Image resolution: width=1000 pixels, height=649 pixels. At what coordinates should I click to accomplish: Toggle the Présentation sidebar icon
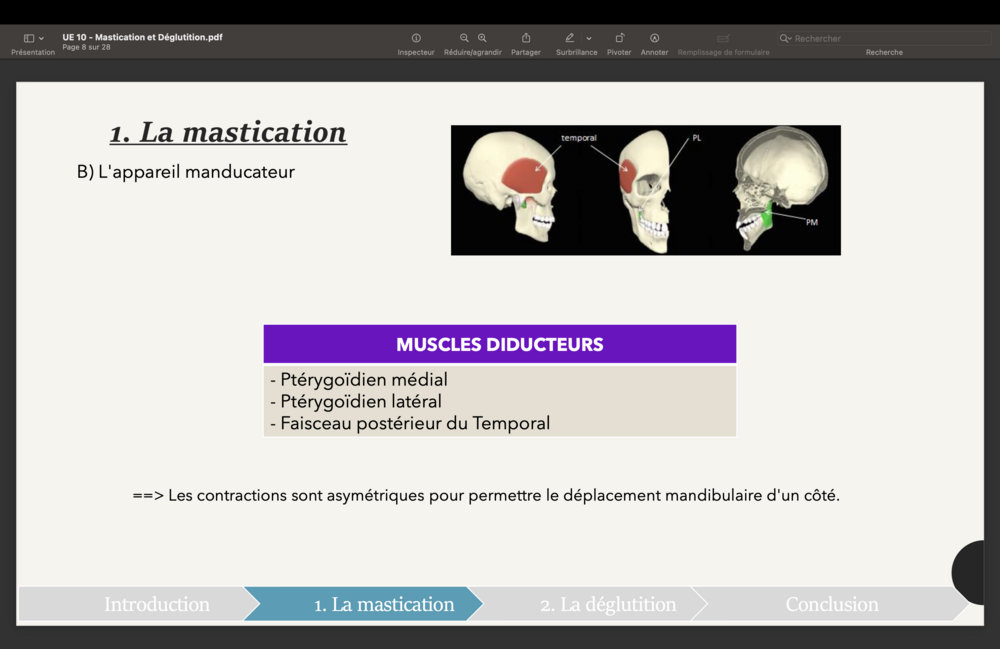(x=29, y=38)
